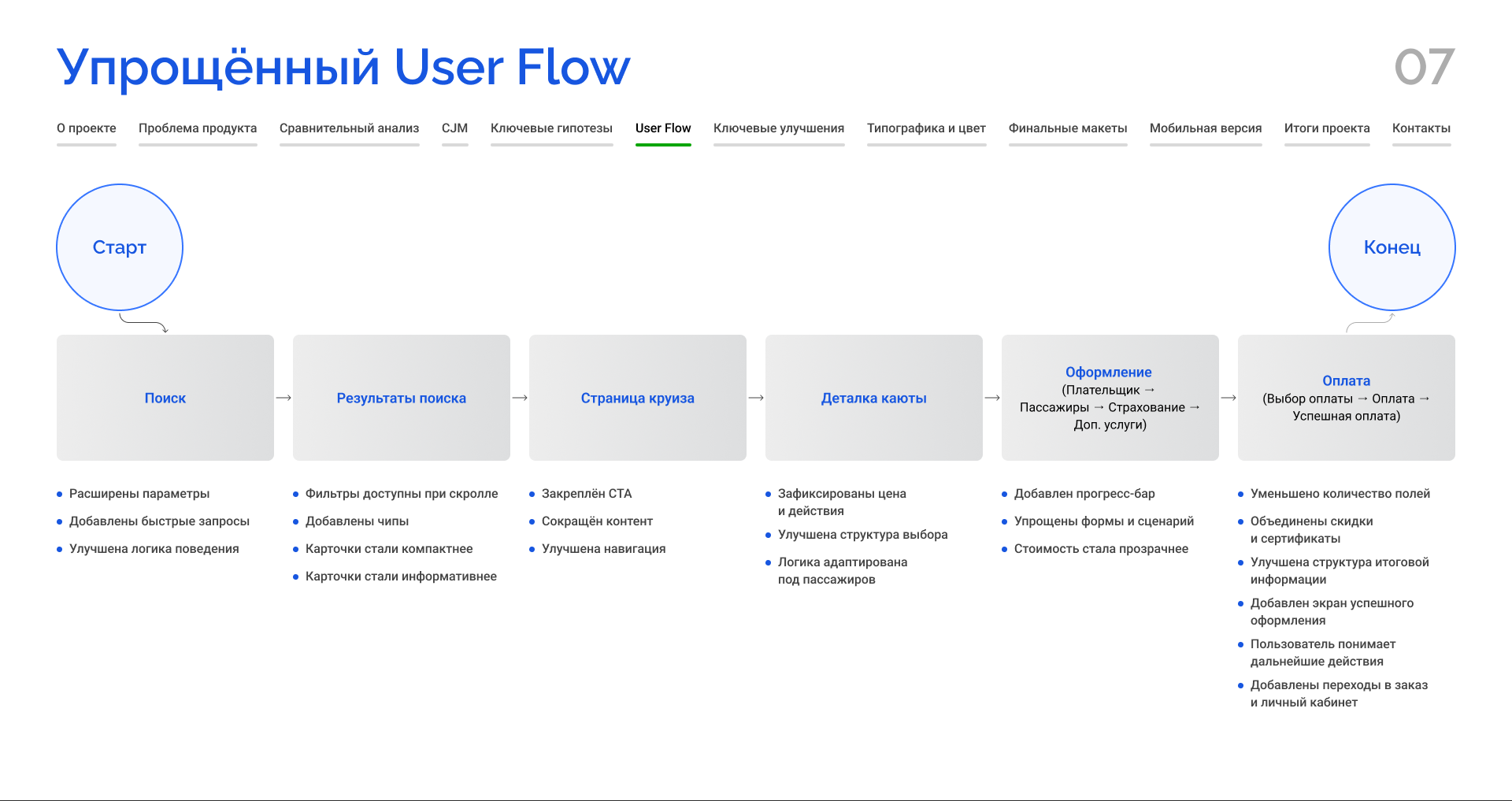This screenshot has height=801, width=1512.
Task: Click the "Страница круиза" card
Action: tap(638, 398)
